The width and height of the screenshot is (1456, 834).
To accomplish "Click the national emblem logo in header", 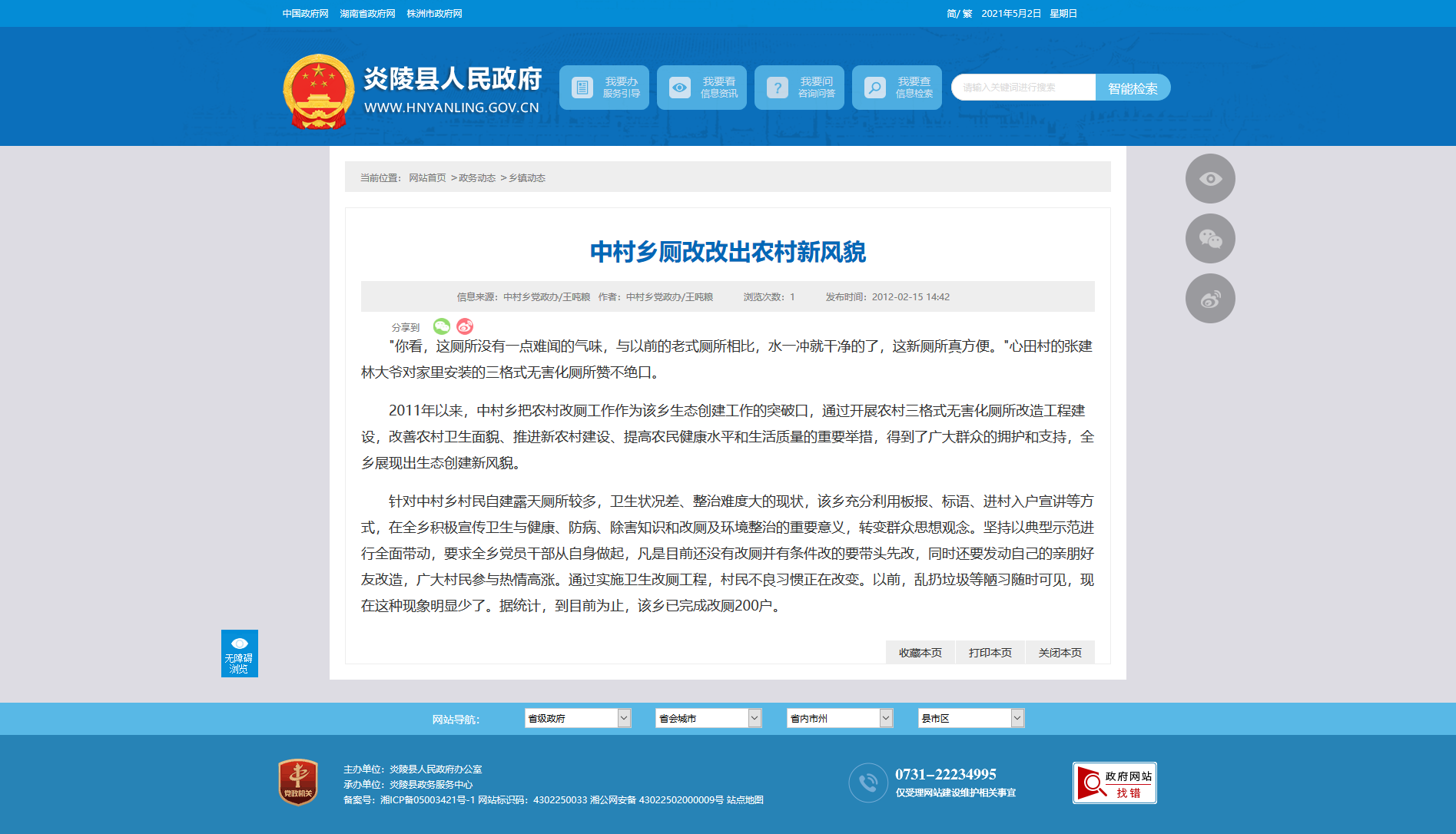I will [318, 91].
